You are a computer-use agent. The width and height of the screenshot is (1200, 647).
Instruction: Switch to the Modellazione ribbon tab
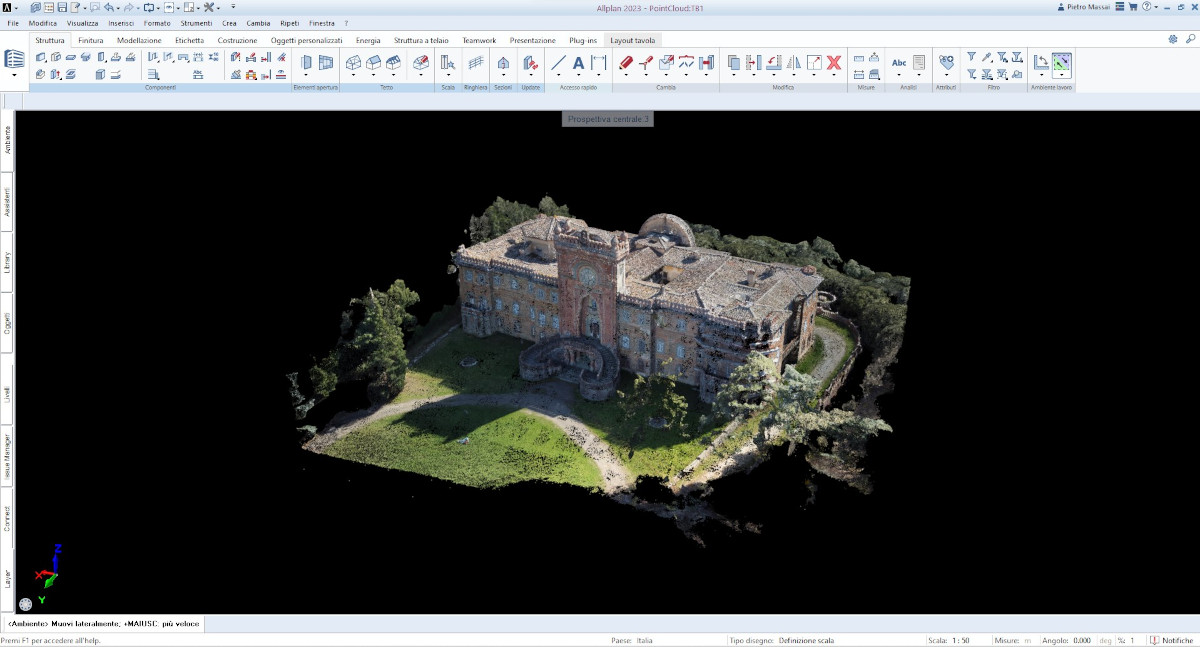point(139,40)
